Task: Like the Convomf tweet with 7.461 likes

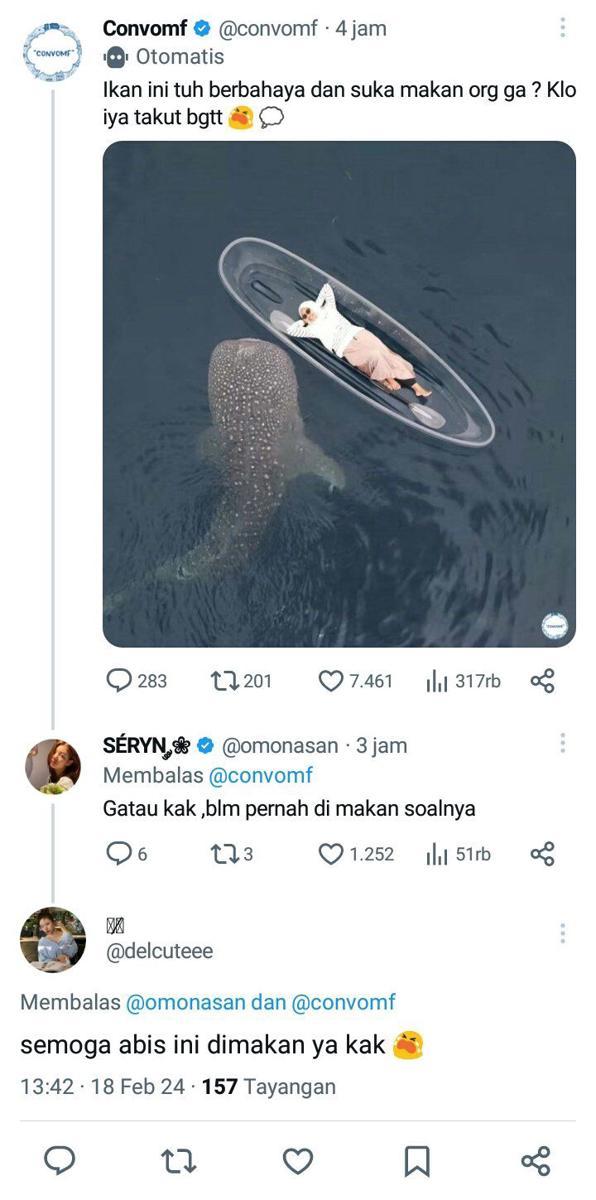Action: click(355, 681)
